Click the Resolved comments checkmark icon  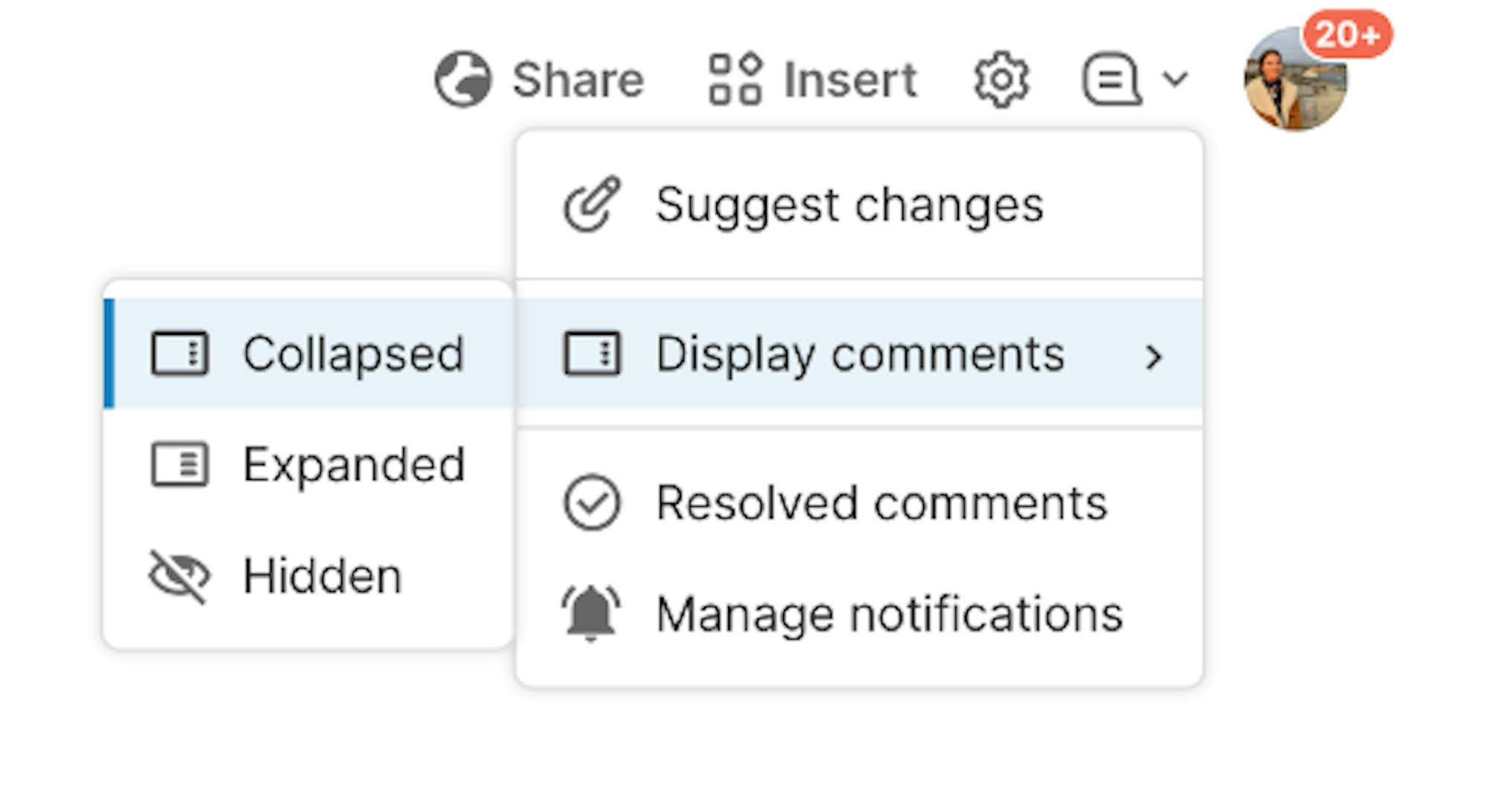pyautogui.click(x=592, y=502)
